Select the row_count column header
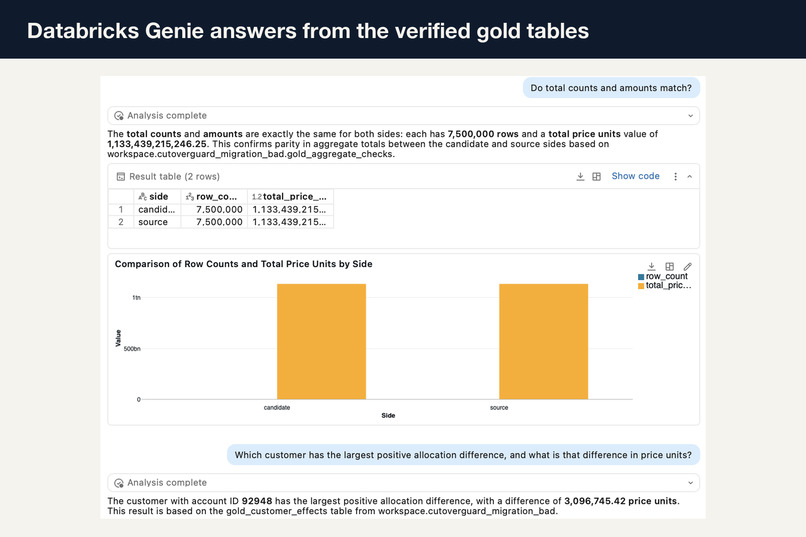 tap(214, 196)
